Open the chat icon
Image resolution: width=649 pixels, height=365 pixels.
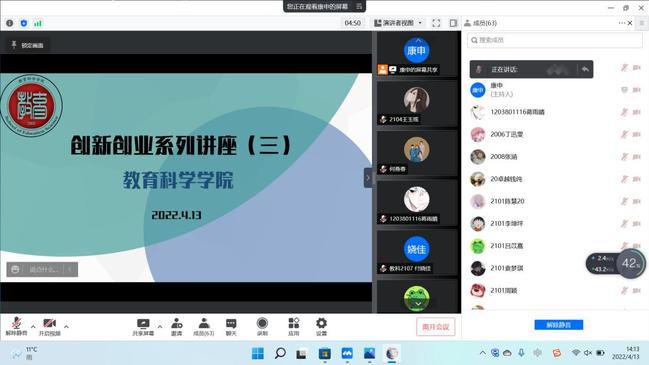(x=231, y=326)
